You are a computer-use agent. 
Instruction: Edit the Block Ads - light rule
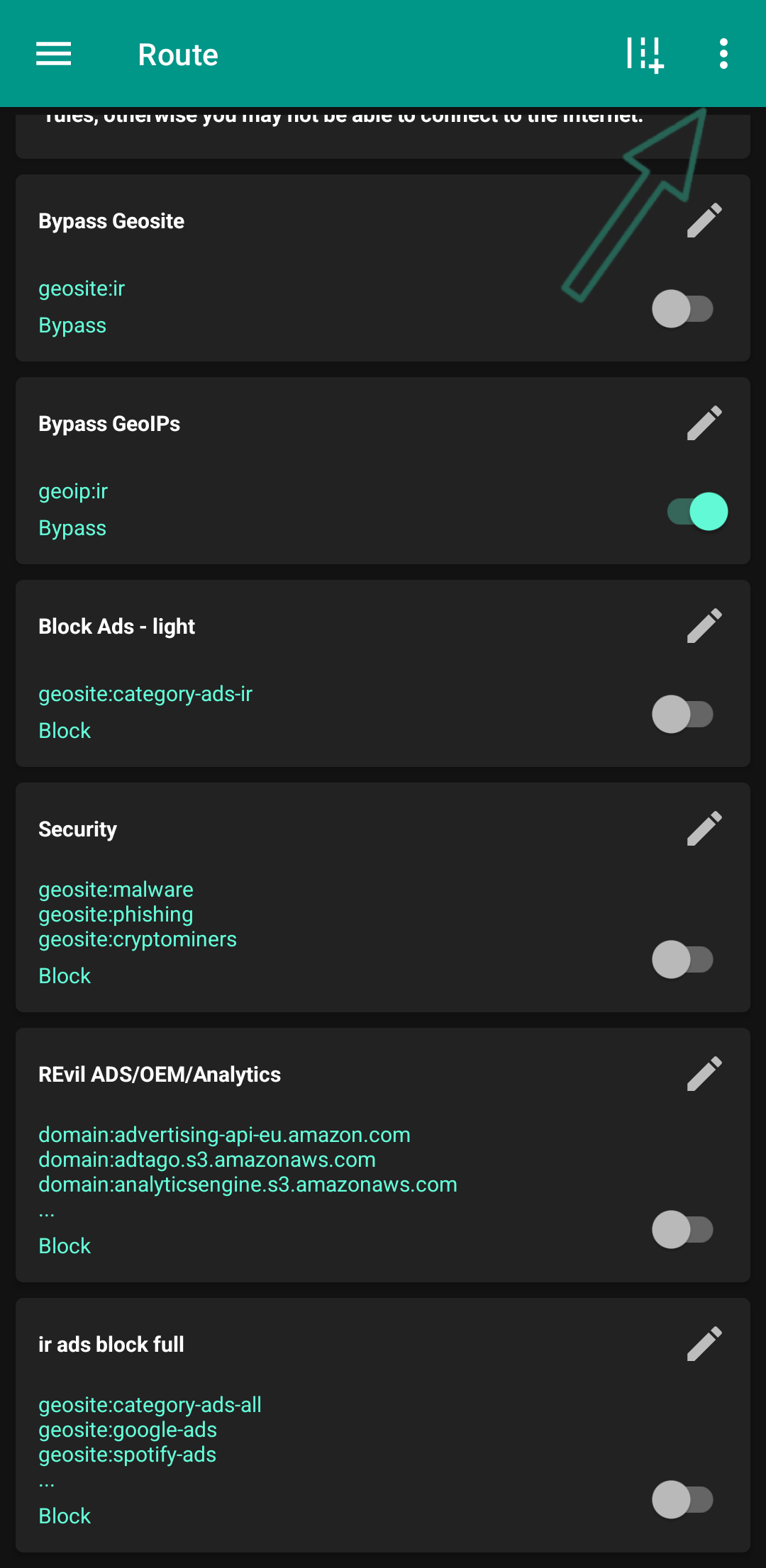[x=704, y=626]
